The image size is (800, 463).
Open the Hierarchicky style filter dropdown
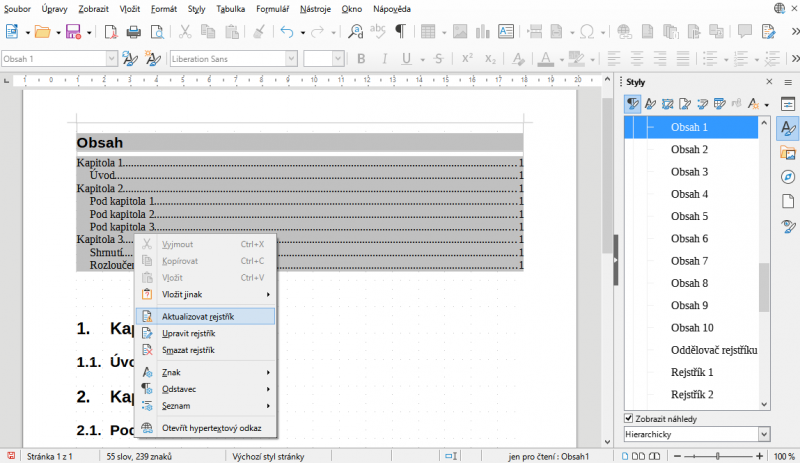[764, 434]
